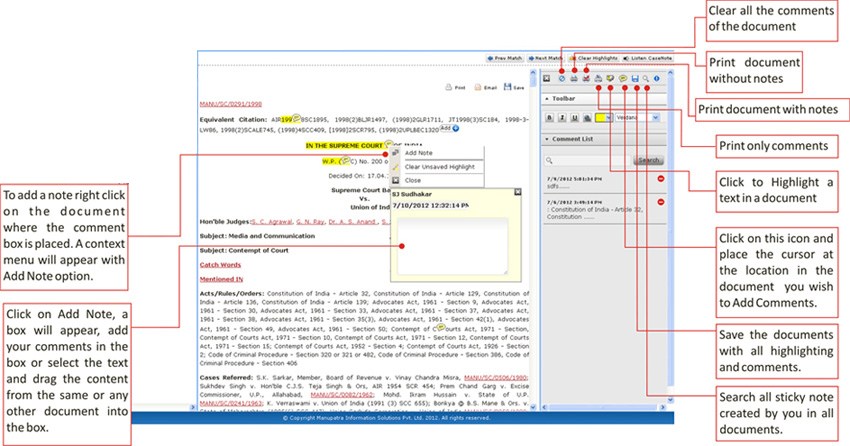The image size is (850, 446).
Task: Click Clear Highlights button
Action: [x=594, y=58]
